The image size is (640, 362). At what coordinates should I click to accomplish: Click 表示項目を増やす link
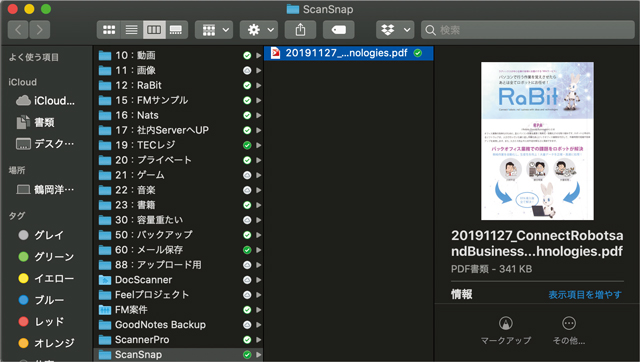pos(585,295)
